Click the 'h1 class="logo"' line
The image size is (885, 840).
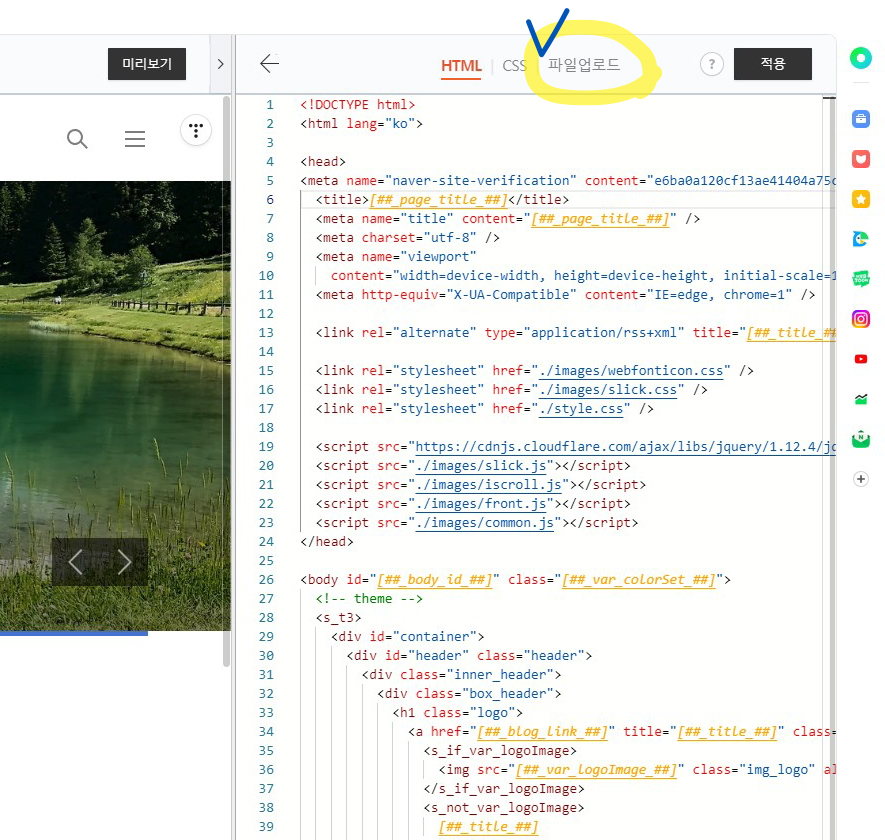(458, 713)
